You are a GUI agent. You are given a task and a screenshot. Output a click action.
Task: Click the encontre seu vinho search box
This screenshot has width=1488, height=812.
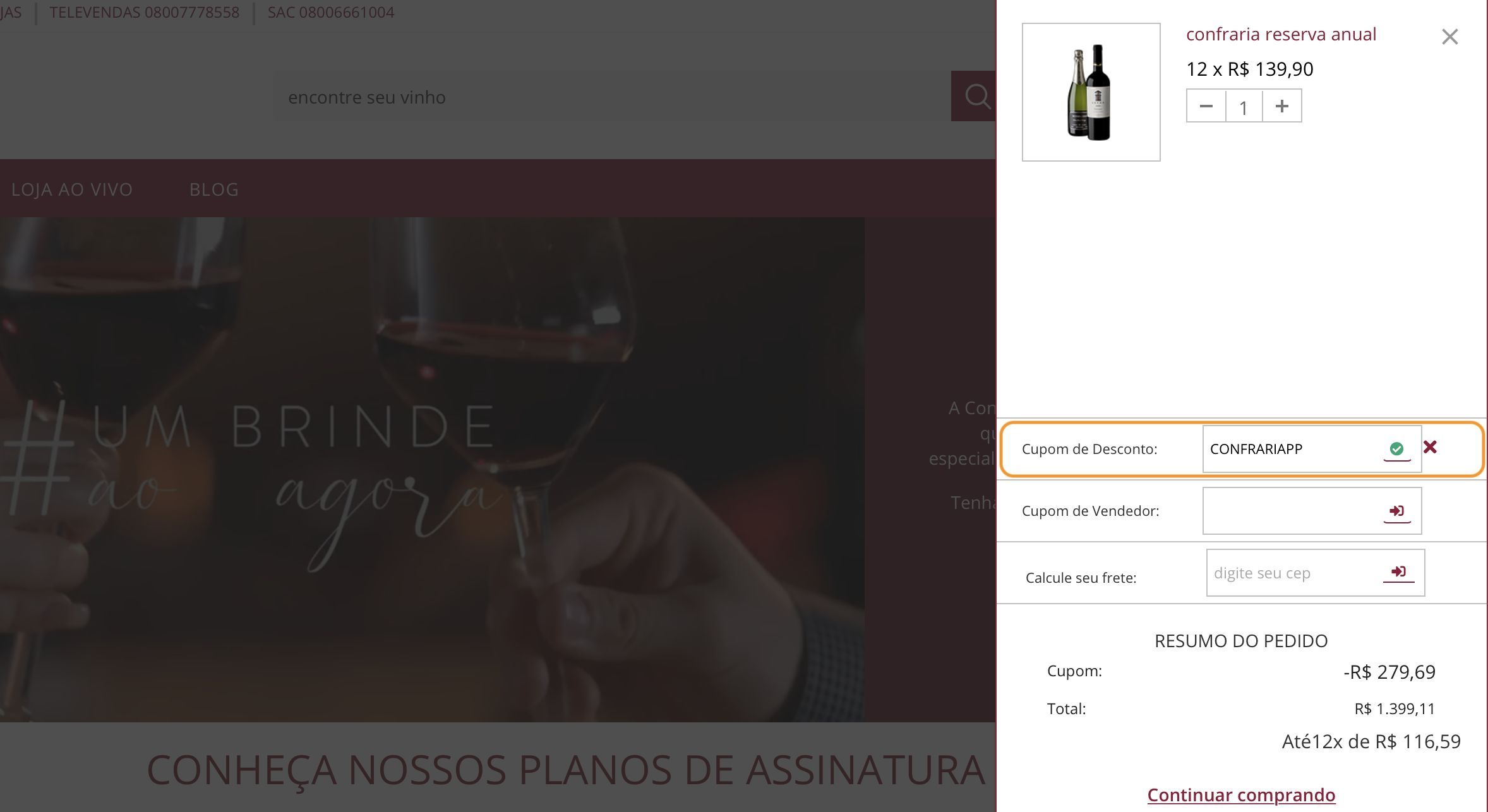click(611, 97)
